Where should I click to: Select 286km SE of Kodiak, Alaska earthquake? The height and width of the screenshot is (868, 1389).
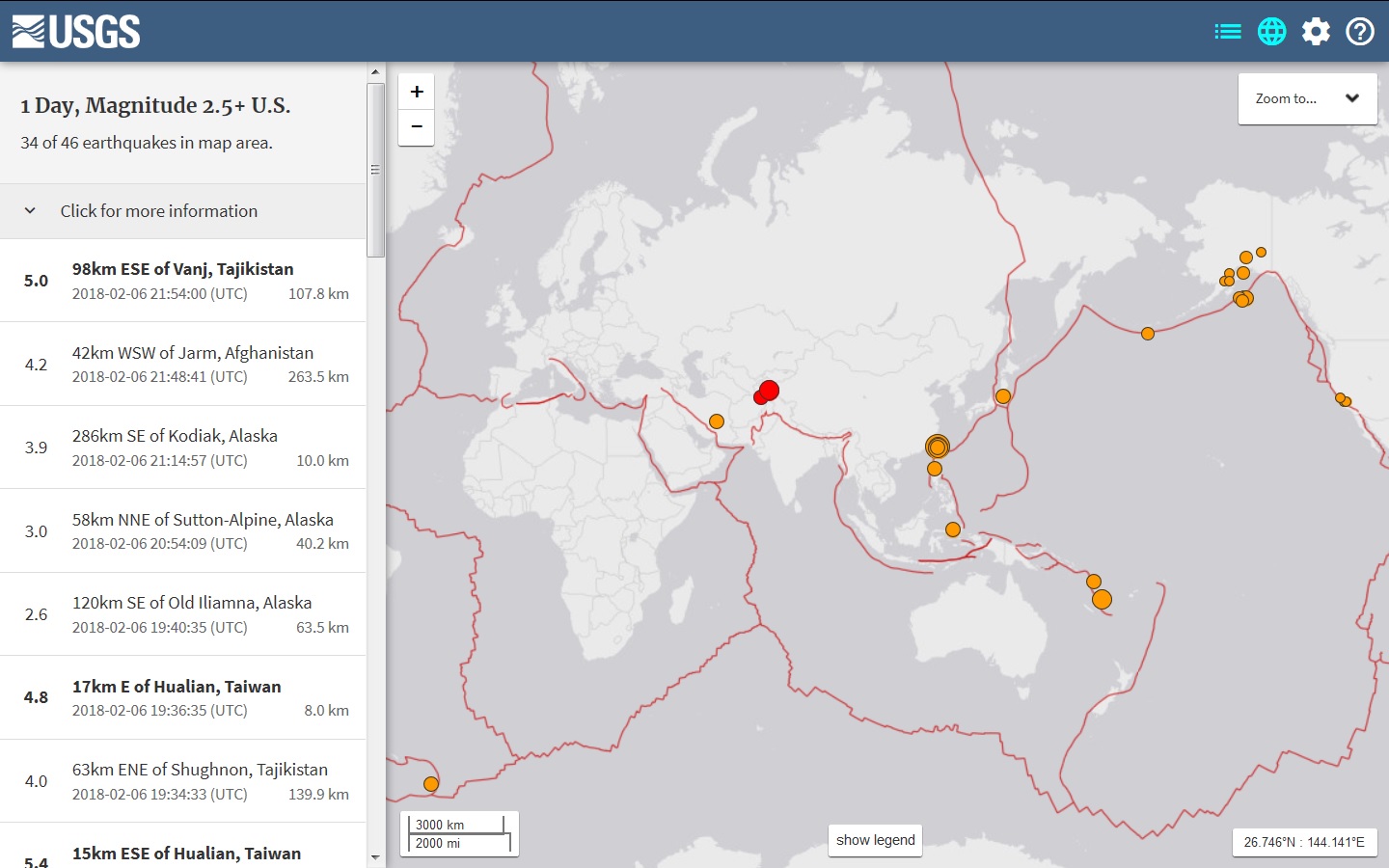183,448
